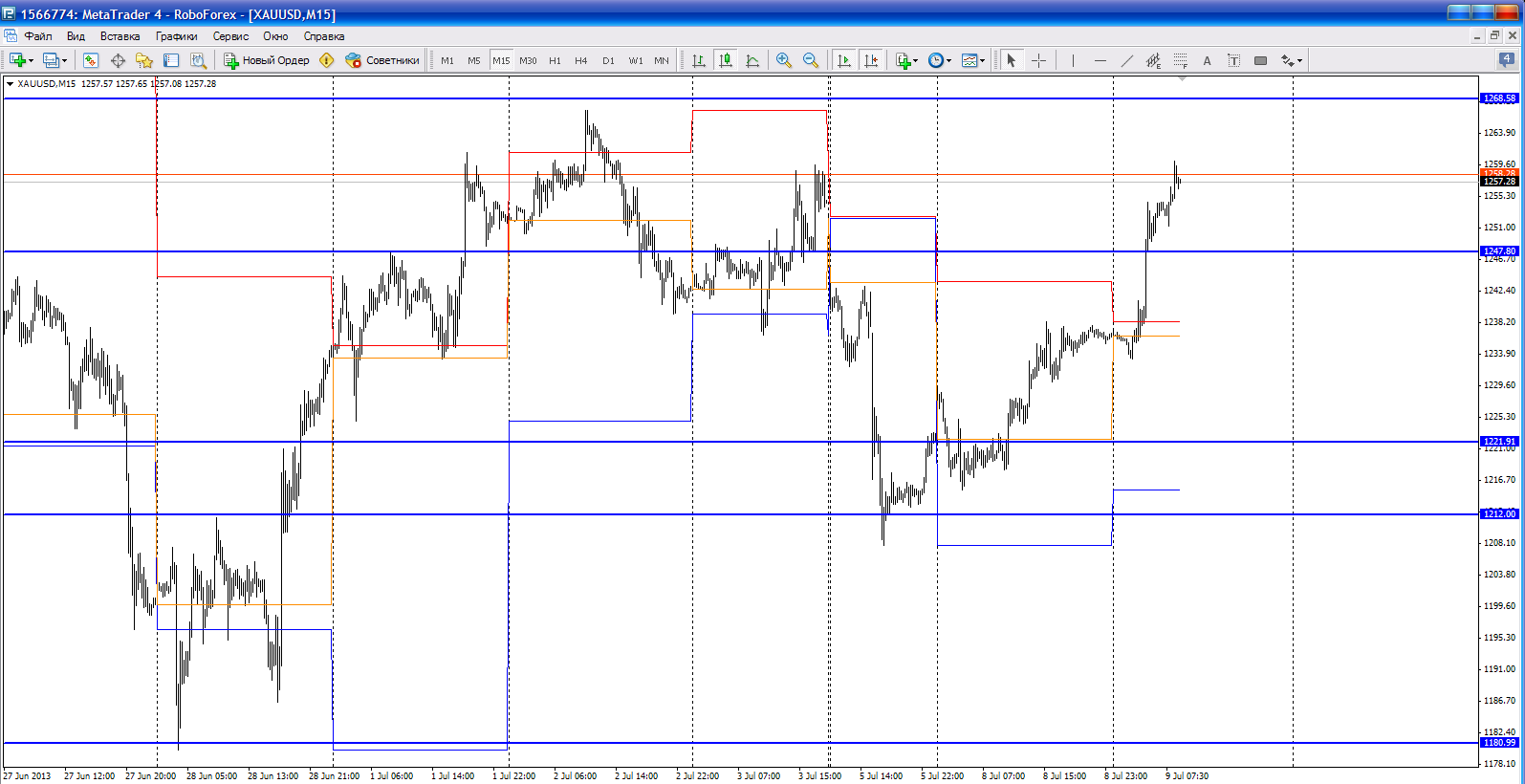Screen dimensions: 1525x784
Task: Open the Окно menu
Action: click(x=275, y=36)
